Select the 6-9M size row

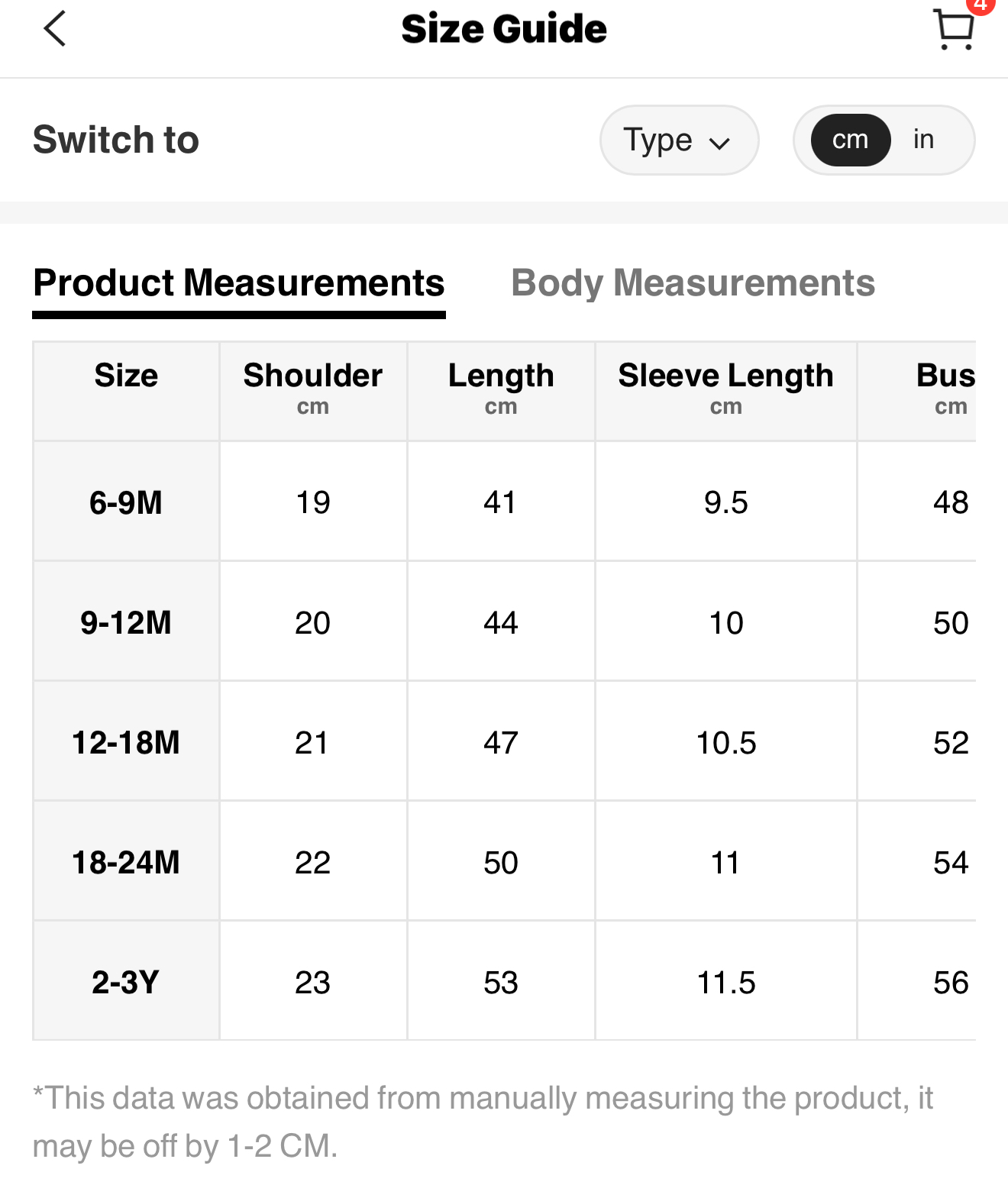126,502
